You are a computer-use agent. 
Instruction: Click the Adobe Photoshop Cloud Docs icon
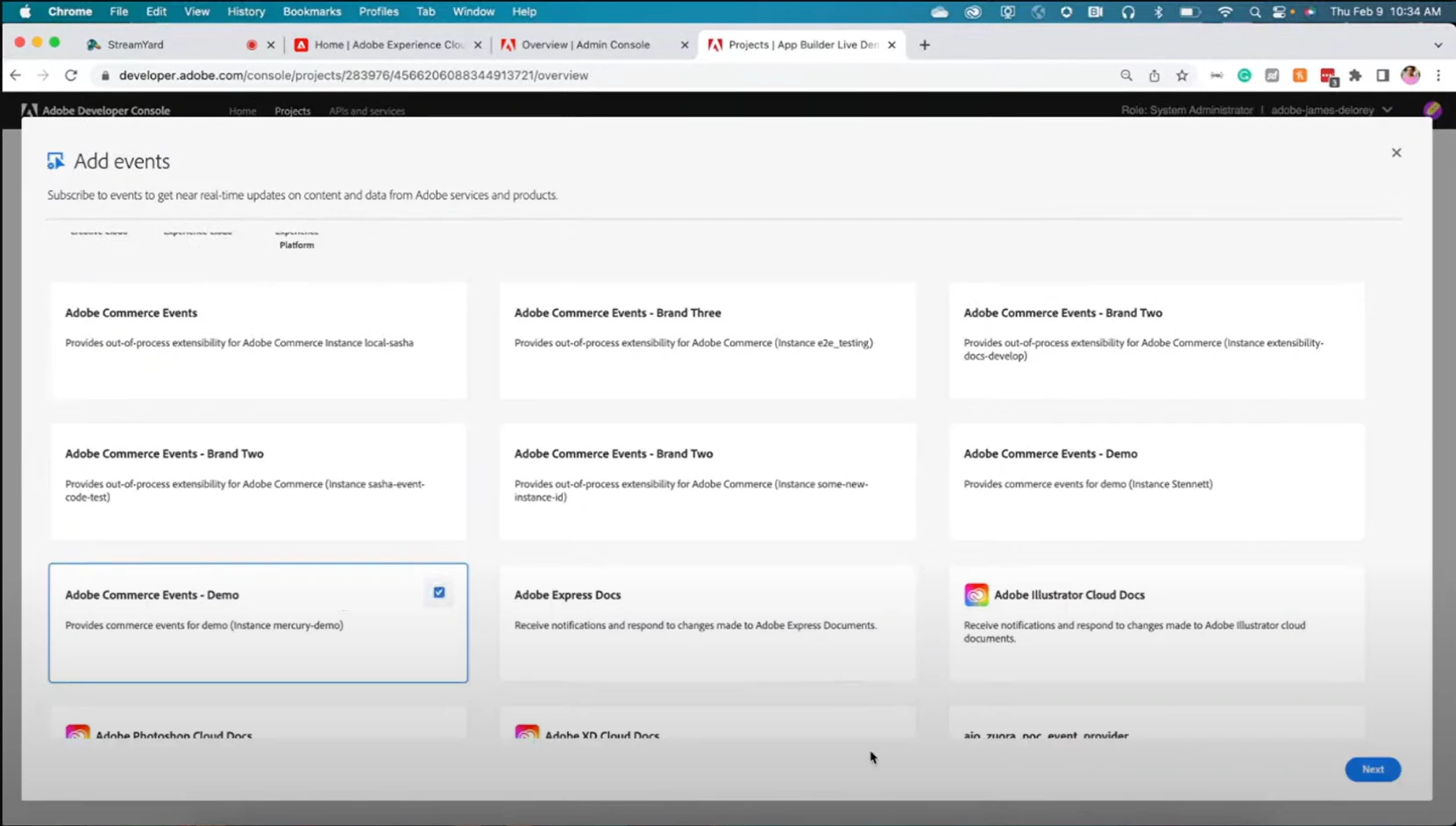coord(77,733)
